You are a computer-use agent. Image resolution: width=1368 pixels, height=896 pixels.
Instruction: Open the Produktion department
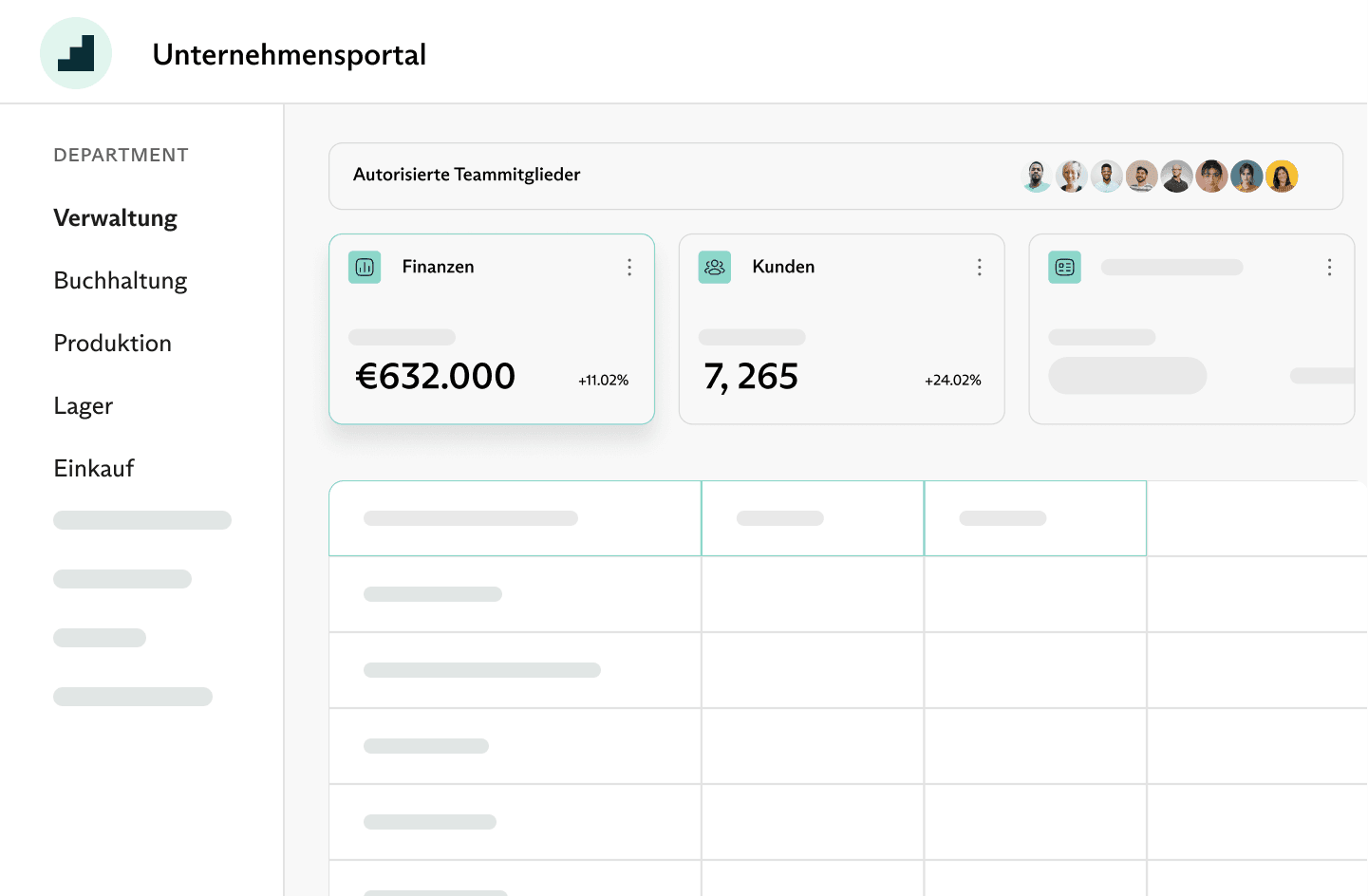point(113,344)
